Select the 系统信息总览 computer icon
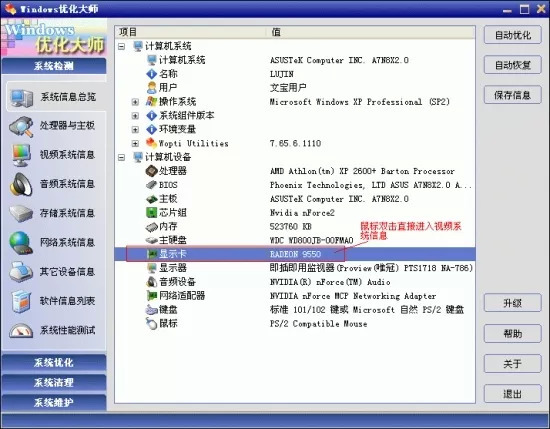Screen dimensions: 550x429 point(21,98)
